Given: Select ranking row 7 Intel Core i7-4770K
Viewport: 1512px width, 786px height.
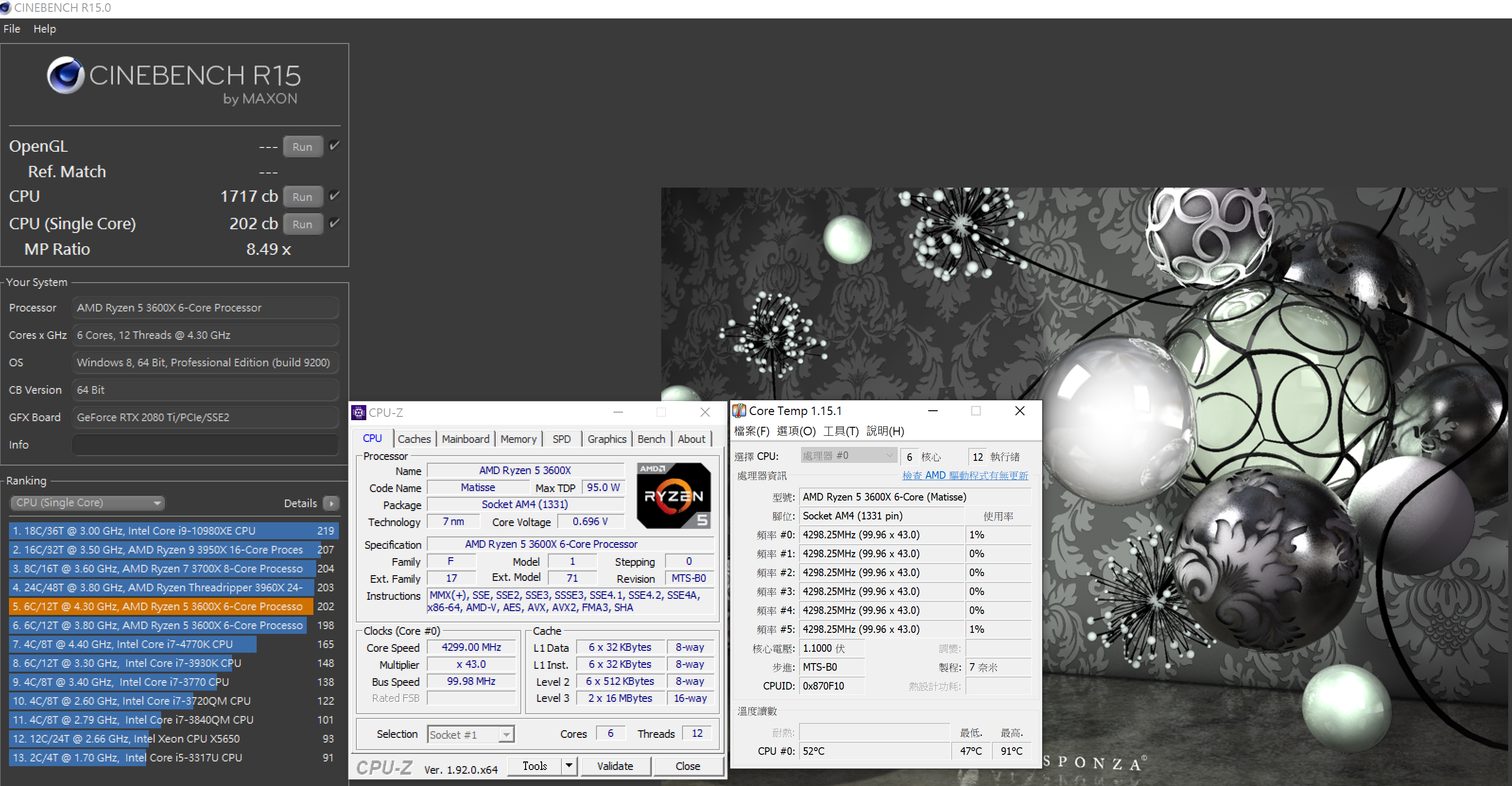Looking at the screenshot, I should click(x=174, y=644).
